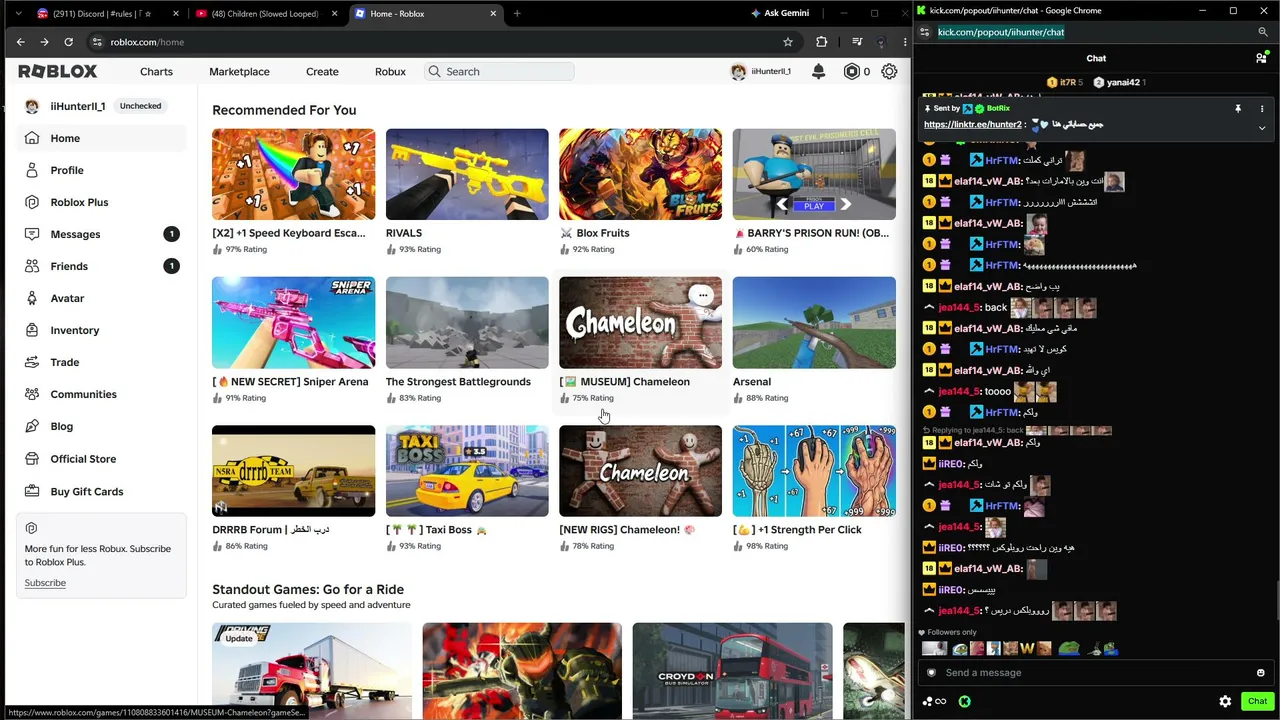Open Roblox Plus in sidebar

click(x=101, y=202)
